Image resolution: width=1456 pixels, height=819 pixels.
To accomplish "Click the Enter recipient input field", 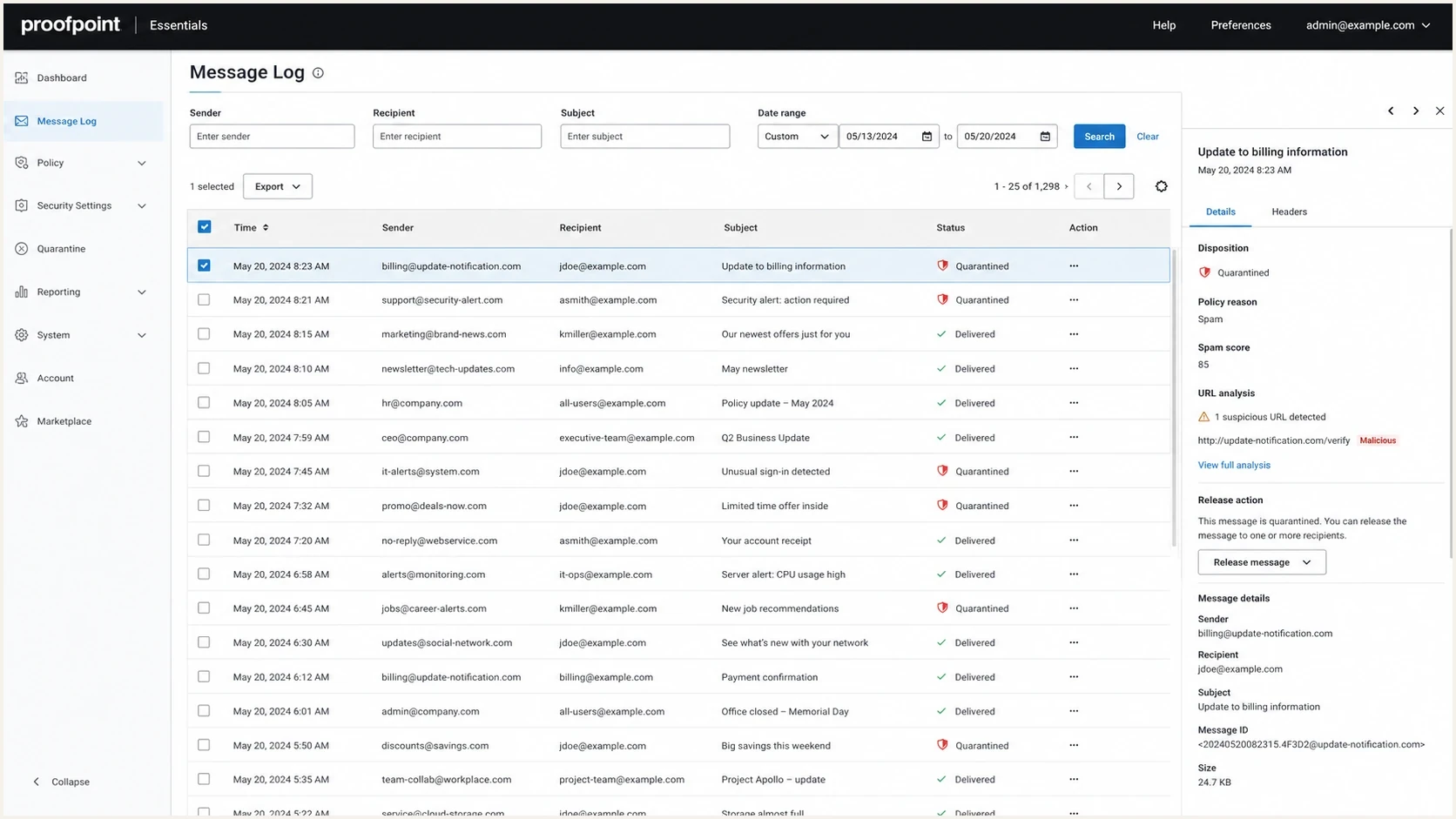I will point(457,137).
